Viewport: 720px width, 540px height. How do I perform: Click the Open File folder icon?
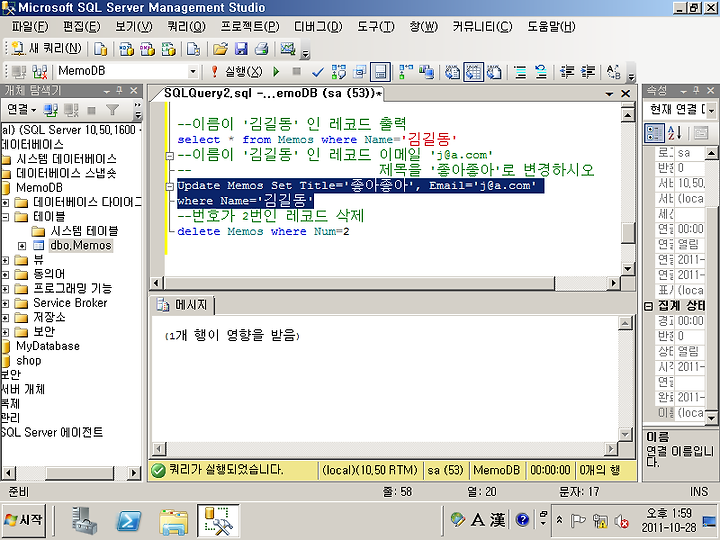[220, 49]
